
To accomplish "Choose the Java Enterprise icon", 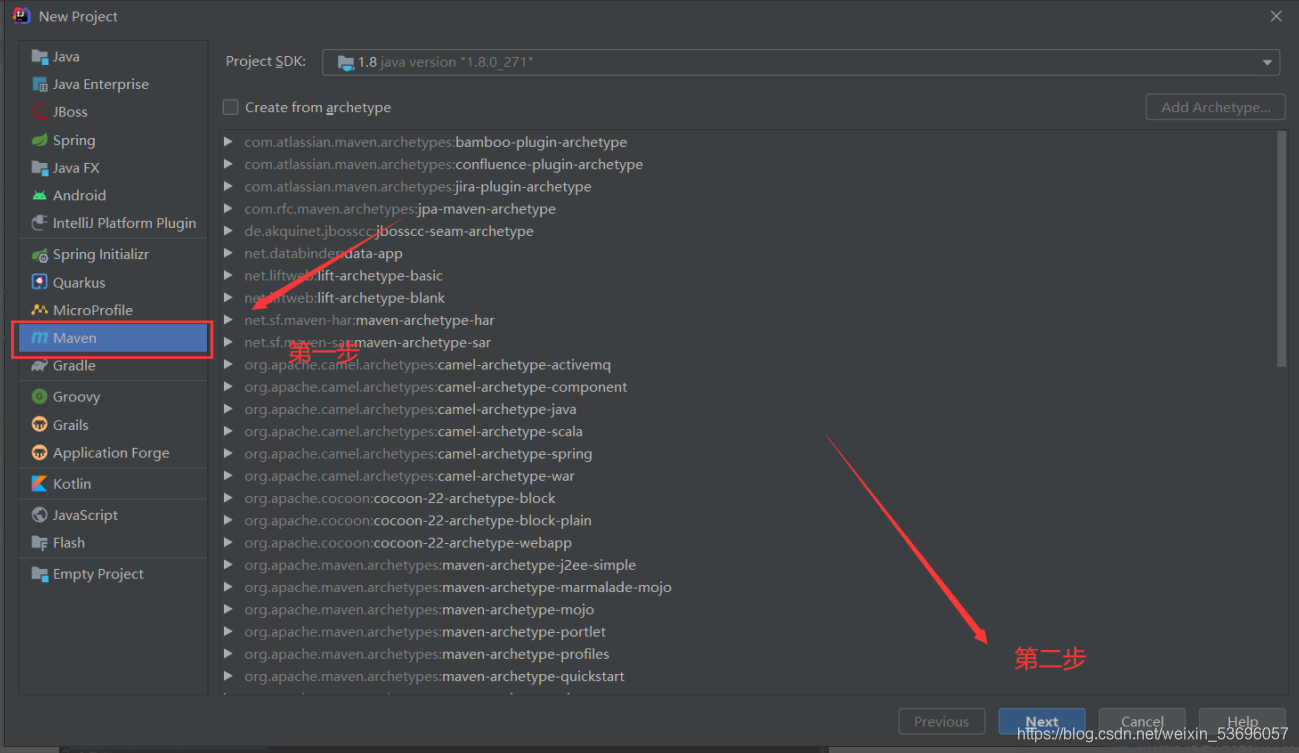I will (40, 85).
